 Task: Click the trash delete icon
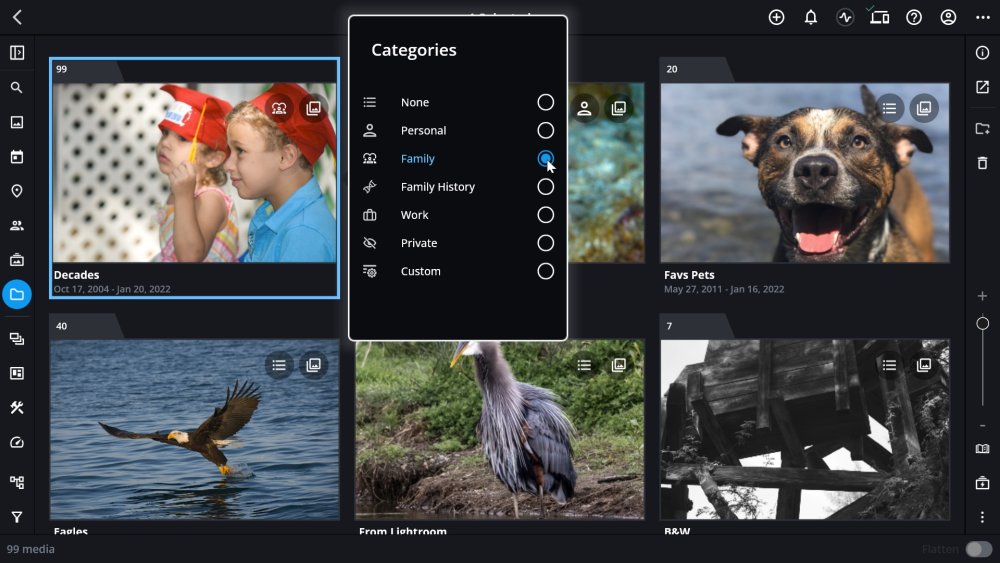click(982, 163)
